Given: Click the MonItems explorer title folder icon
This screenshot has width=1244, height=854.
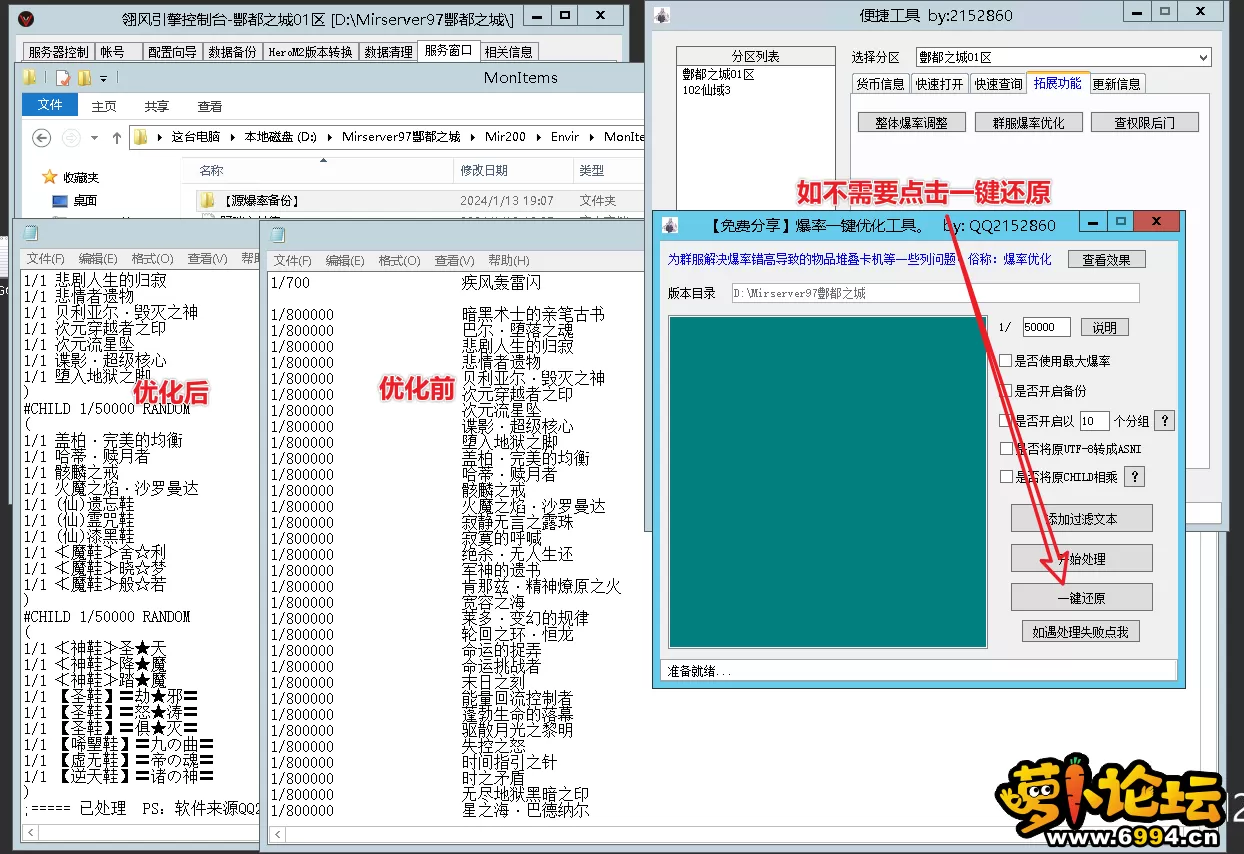Looking at the screenshot, I should click(x=30, y=77).
